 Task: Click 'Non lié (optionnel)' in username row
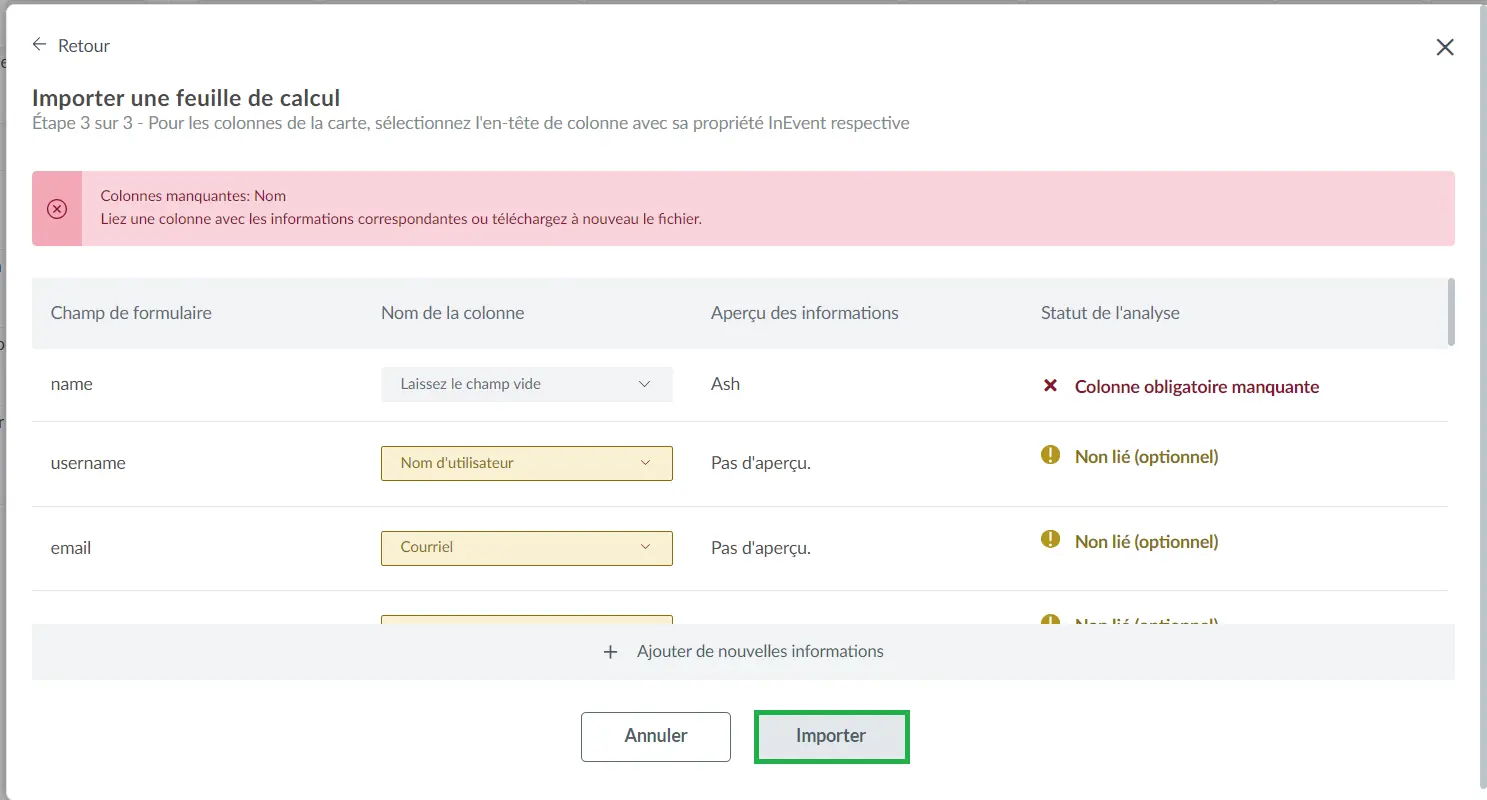pyautogui.click(x=1146, y=457)
